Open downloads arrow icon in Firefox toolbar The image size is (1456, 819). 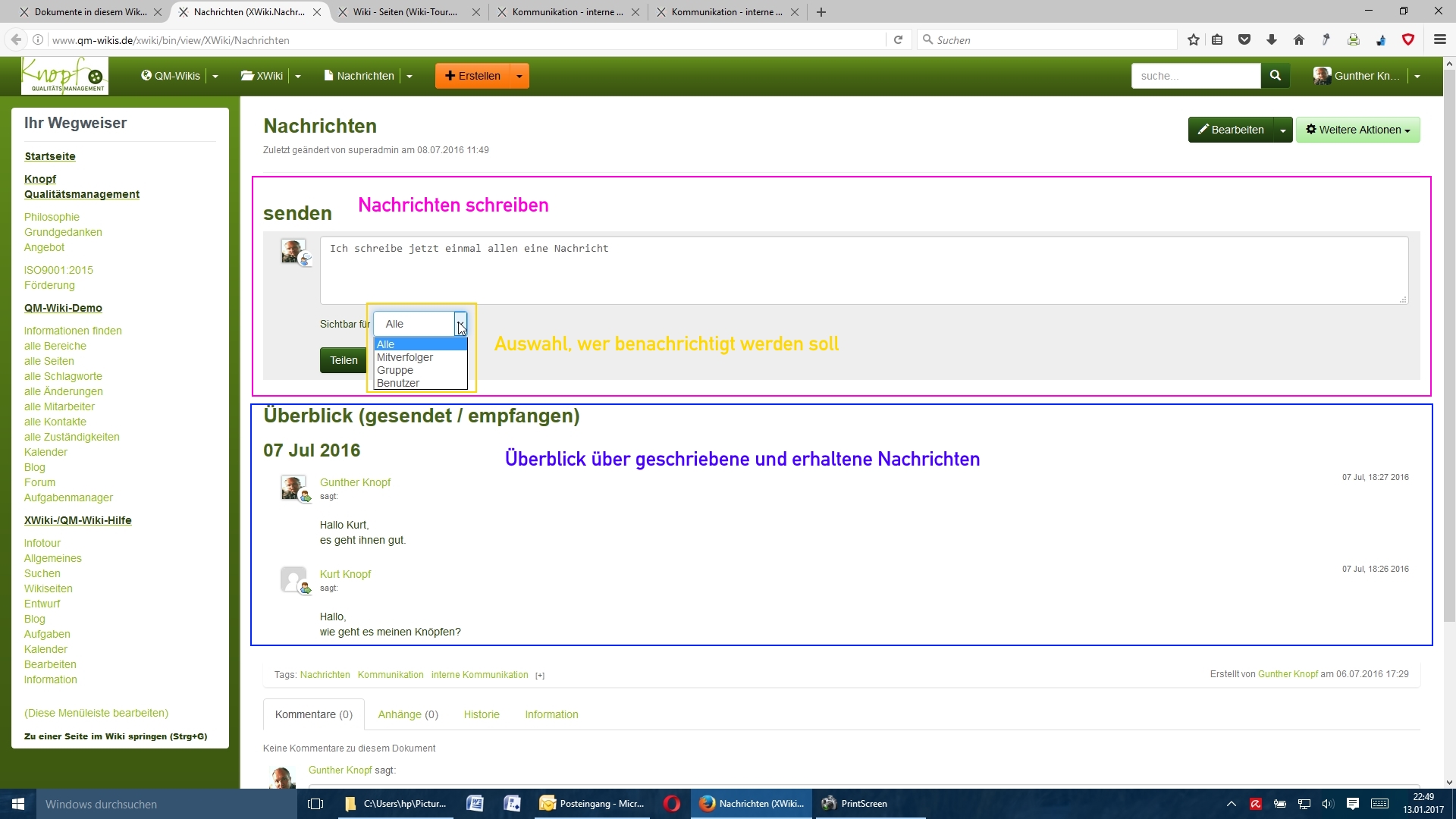pos(1272,40)
